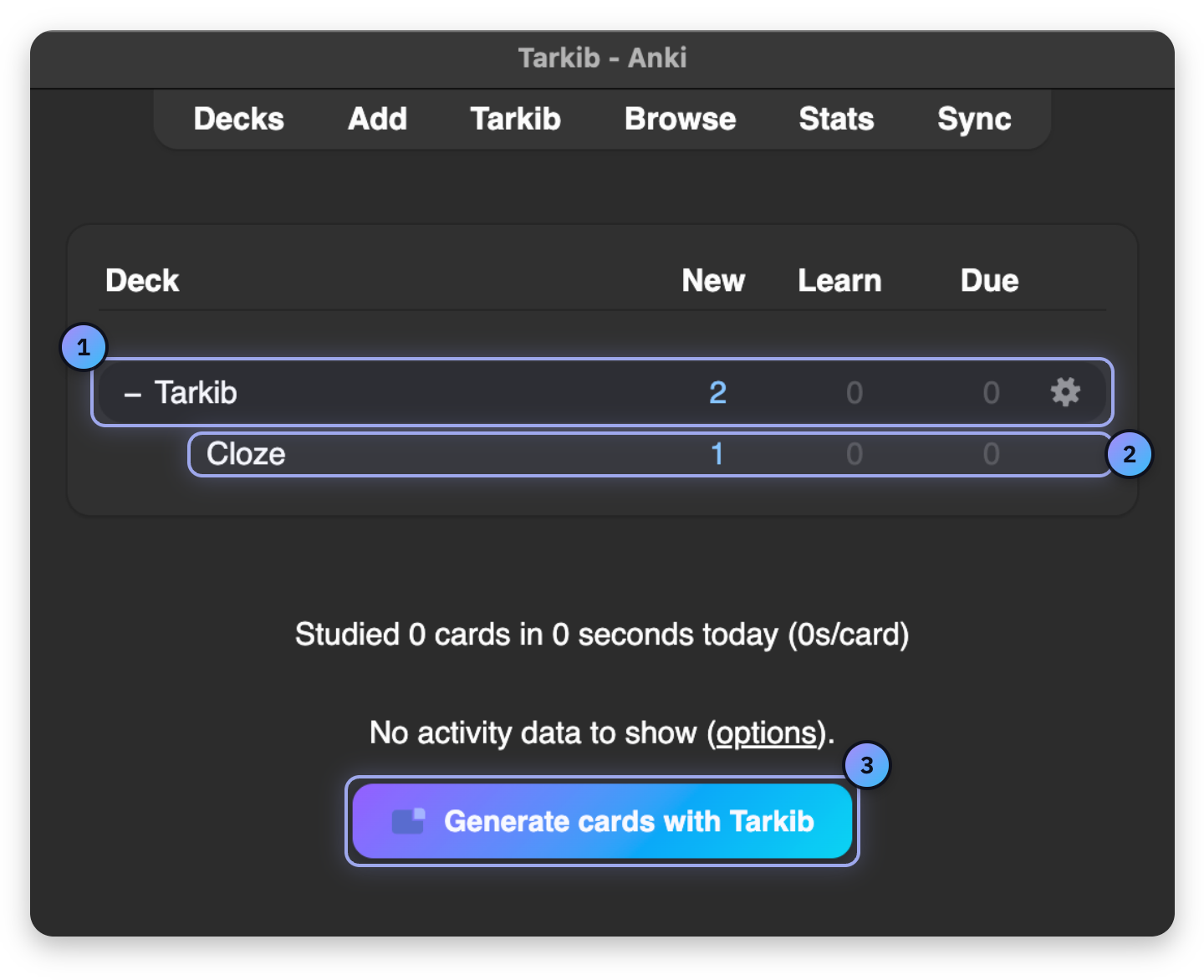Click the Due column header
Viewport: 1204px width, 980px height.
click(x=989, y=280)
